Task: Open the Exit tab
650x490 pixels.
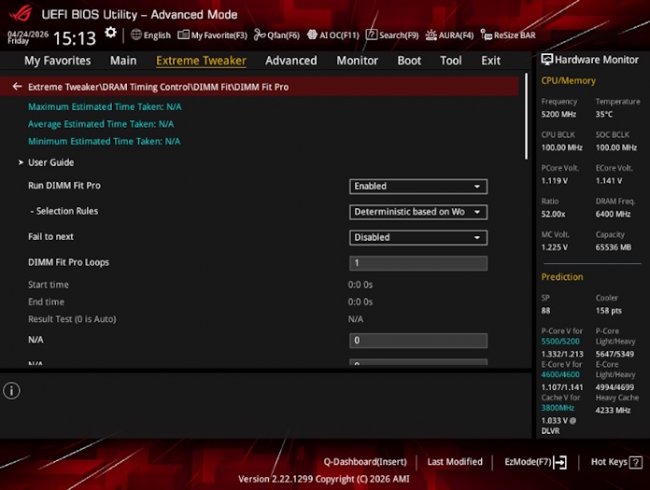Action: 491,61
